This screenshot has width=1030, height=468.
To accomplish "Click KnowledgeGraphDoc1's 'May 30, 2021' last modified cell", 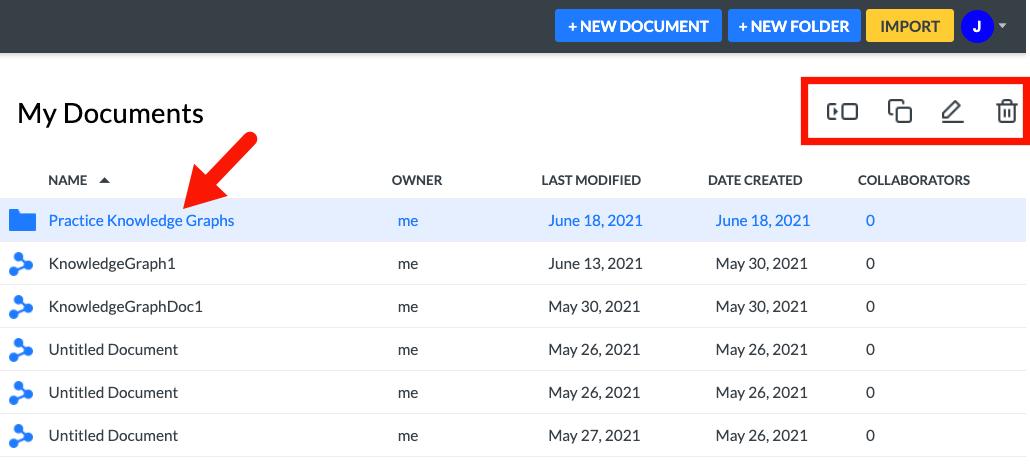I will pyautogui.click(x=594, y=307).
